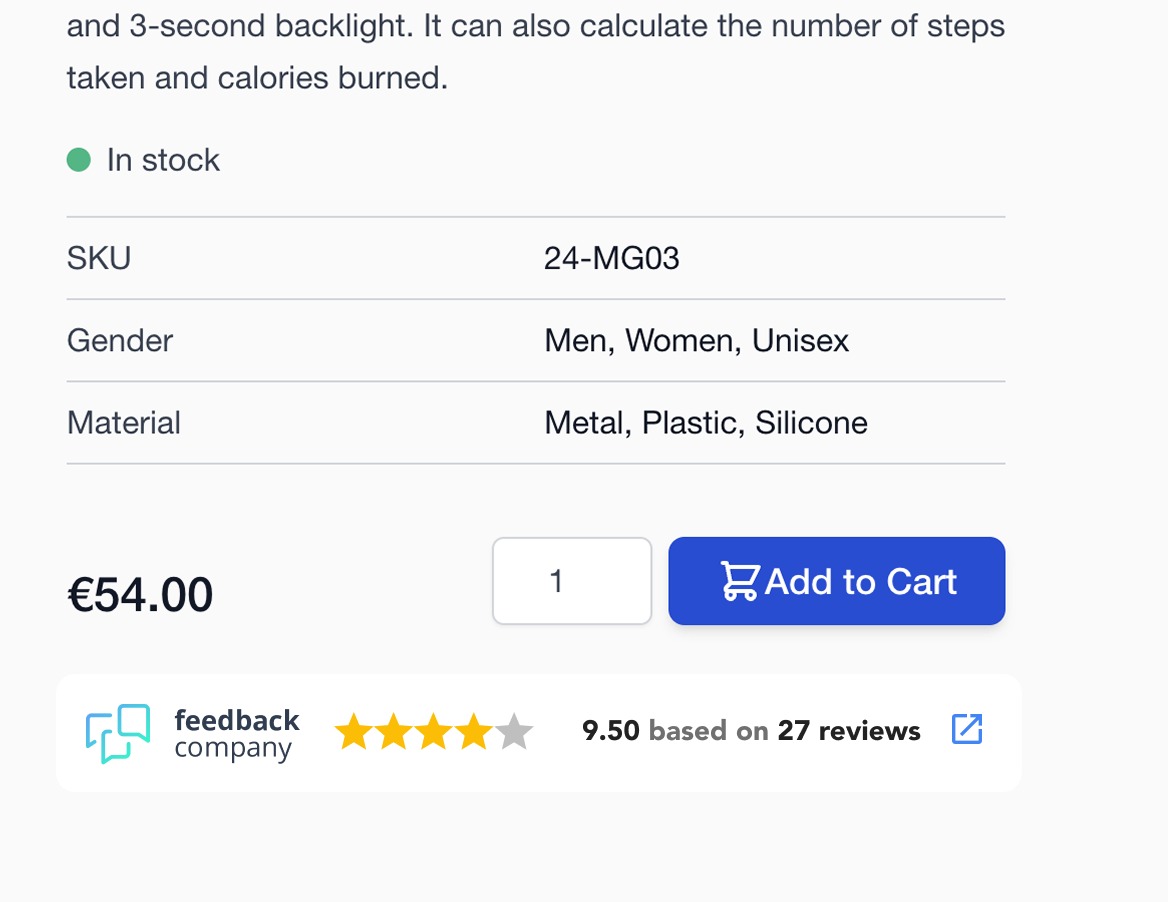Click the "Men, Women, Unisex" gender value
This screenshot has width=1168, height=902.
click(x=696, y=341)
